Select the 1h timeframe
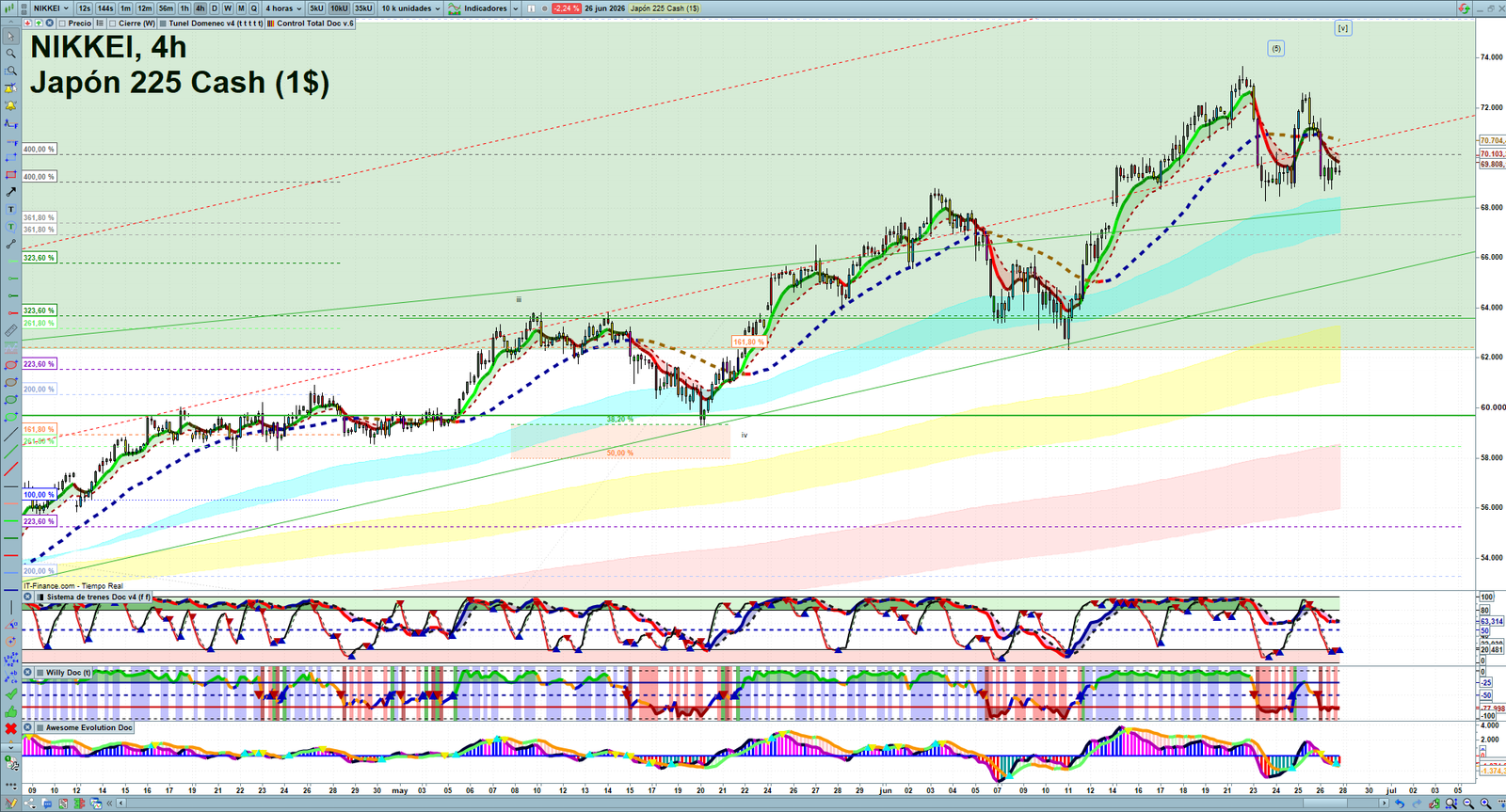This screenshot has height=812, width=1506. click(x=184, y=8)
